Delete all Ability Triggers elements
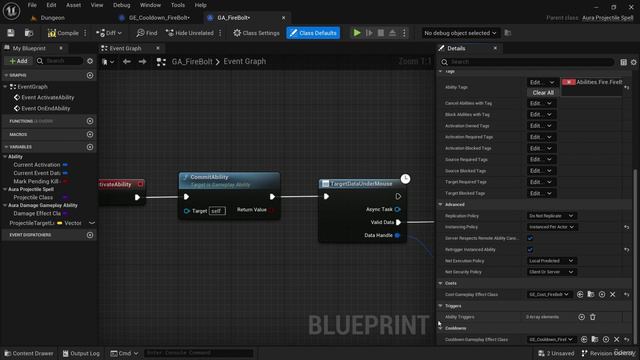640x360 pixels. 593,317
